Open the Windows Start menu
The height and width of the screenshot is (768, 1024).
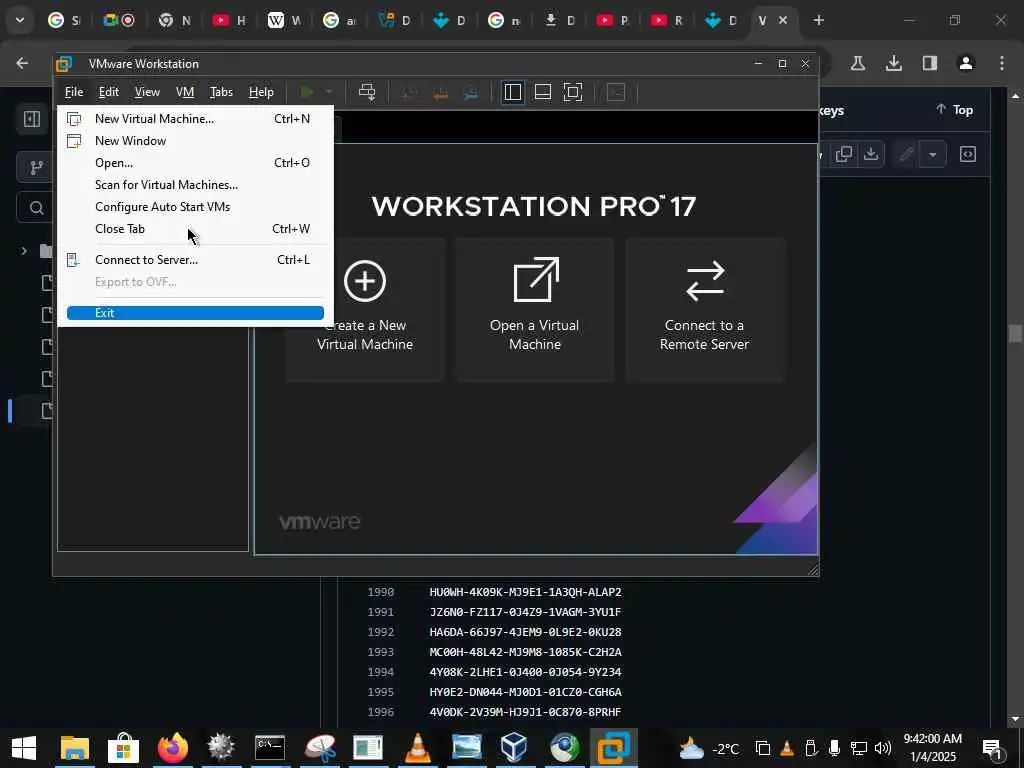(x=24, y=748)
